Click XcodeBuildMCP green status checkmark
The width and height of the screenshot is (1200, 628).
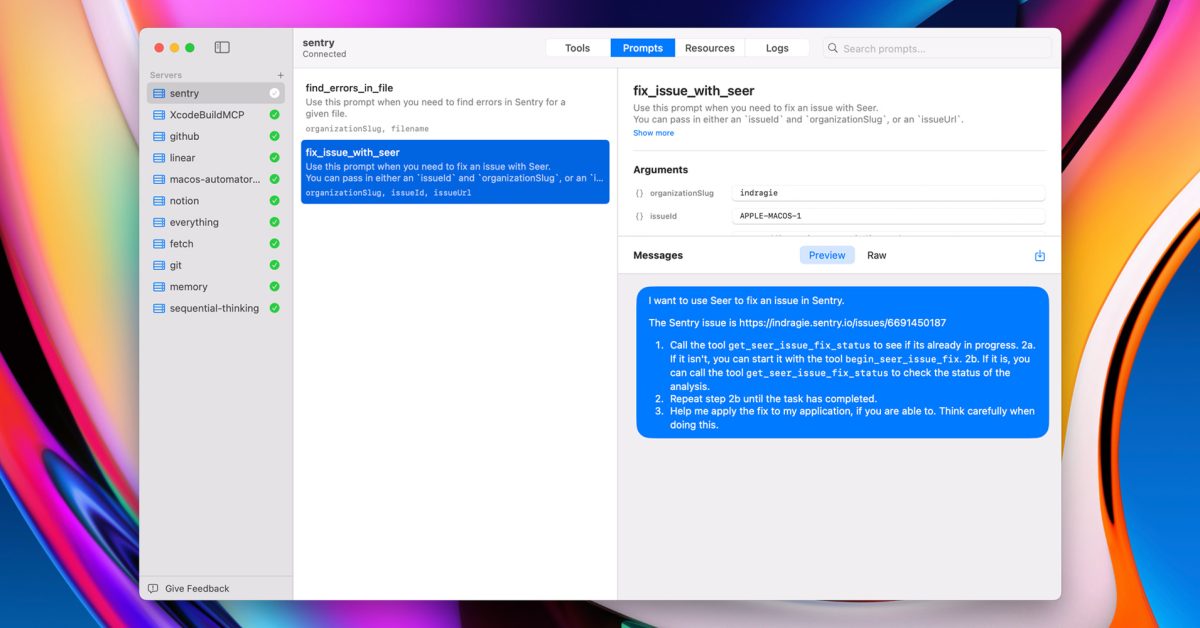(x=274, y=115)
